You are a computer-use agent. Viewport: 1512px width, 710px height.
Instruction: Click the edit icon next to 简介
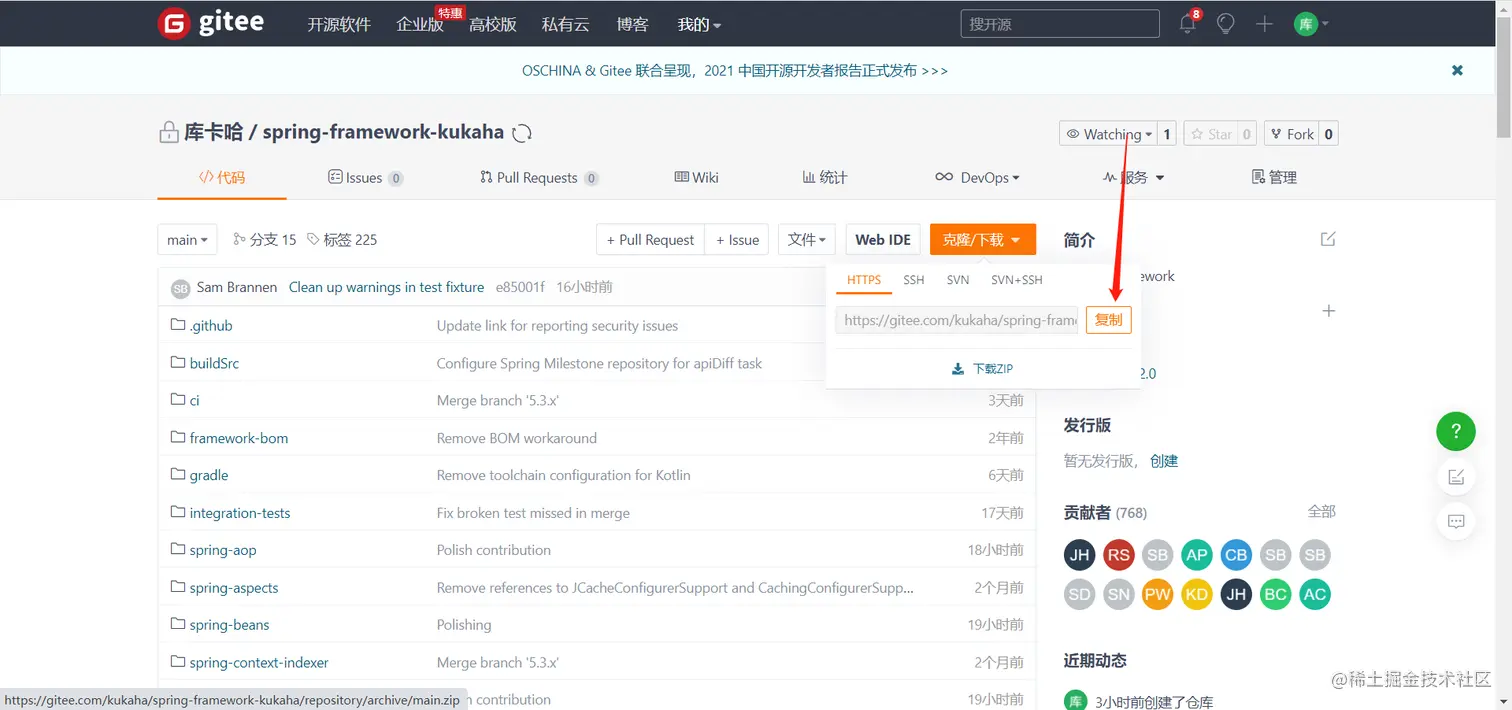pos(1328,239)
